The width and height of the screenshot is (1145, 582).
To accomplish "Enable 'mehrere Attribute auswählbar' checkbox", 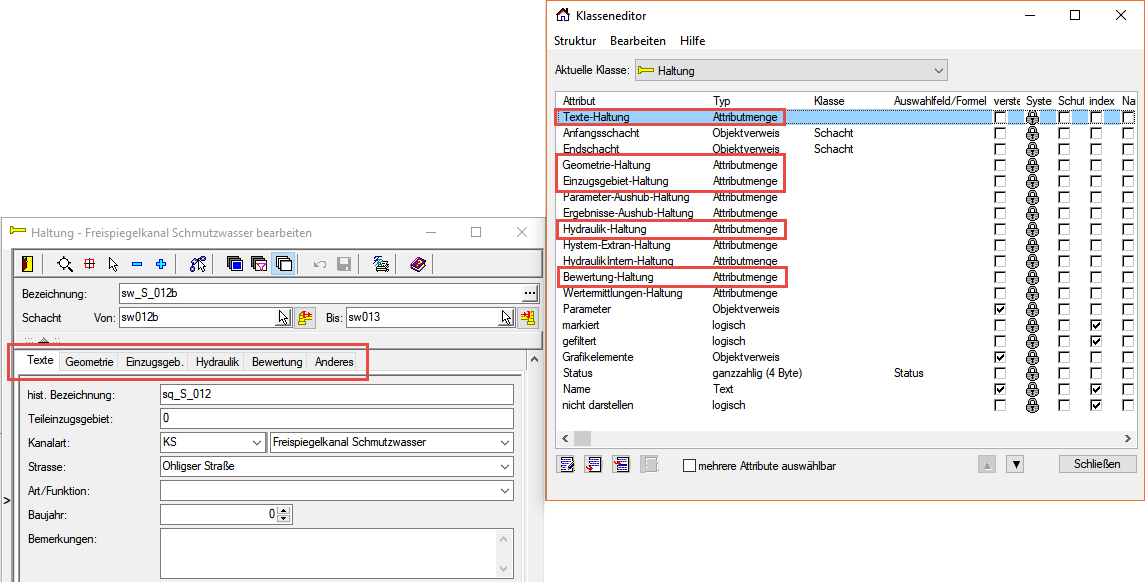I will click(x=689, y=465).
